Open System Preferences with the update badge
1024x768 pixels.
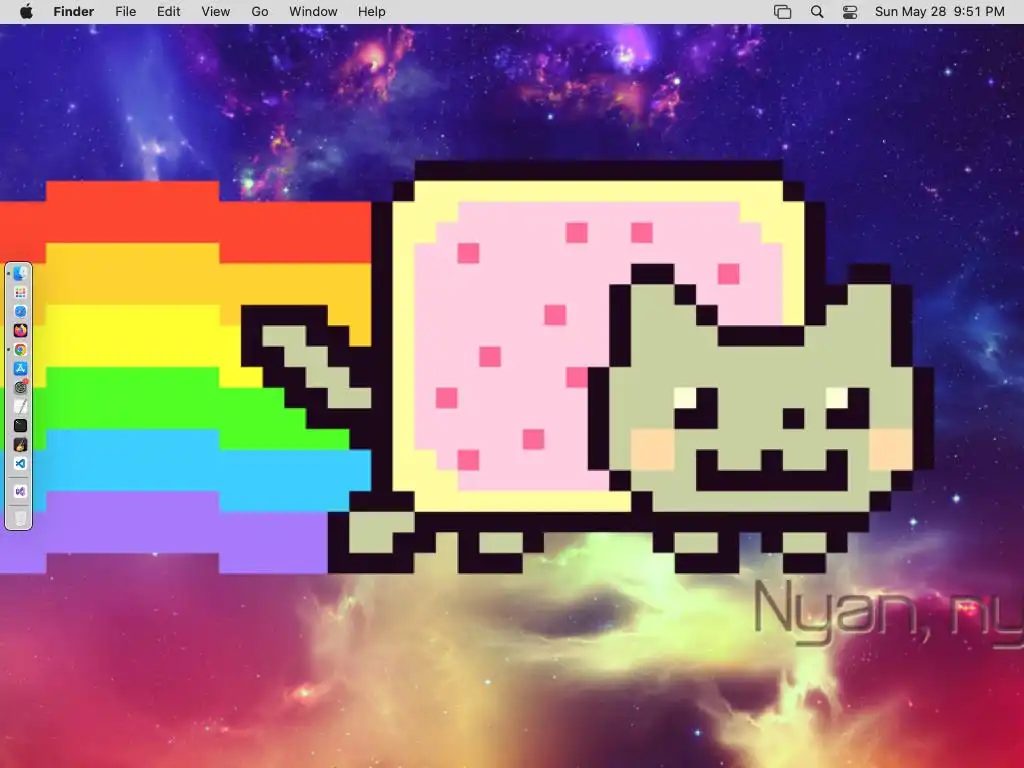point(20,387)
